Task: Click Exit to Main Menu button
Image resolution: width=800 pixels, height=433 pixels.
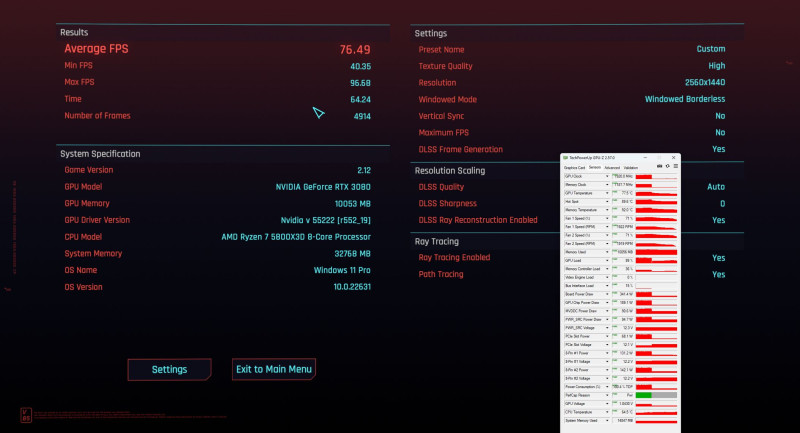Action: coord(274,369)
